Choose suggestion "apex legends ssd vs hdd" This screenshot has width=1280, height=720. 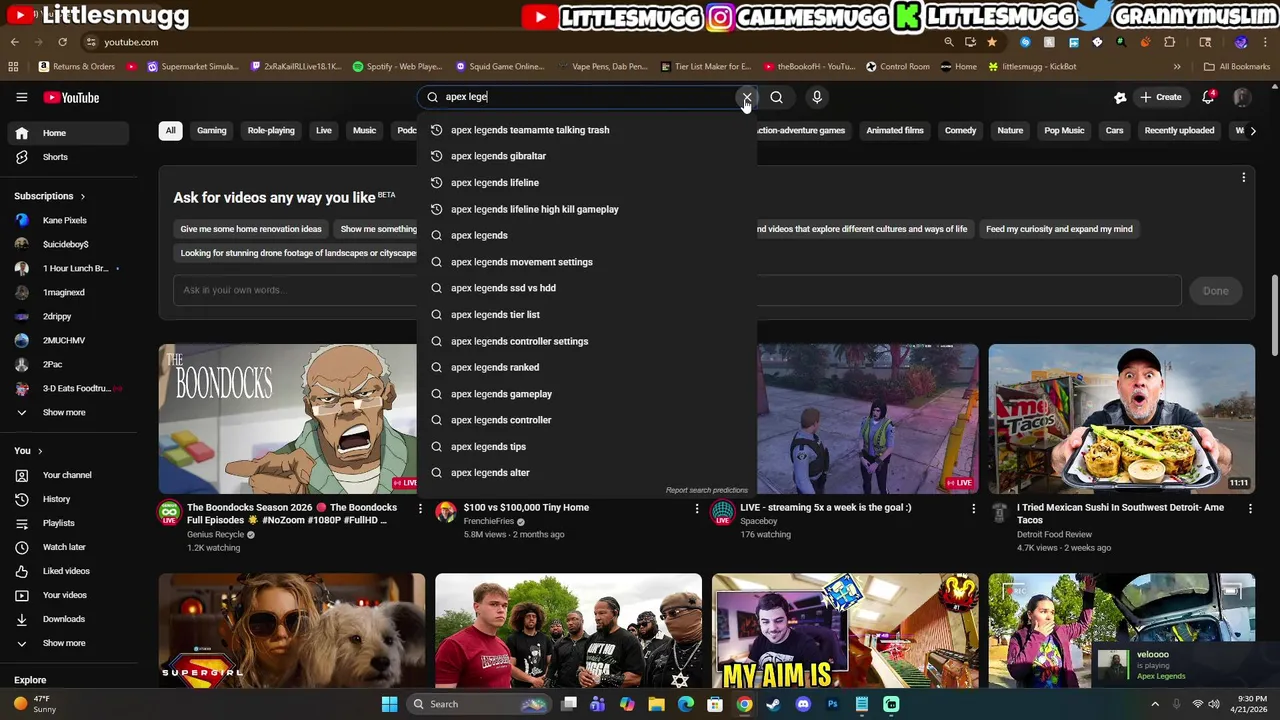click(586, 288)
